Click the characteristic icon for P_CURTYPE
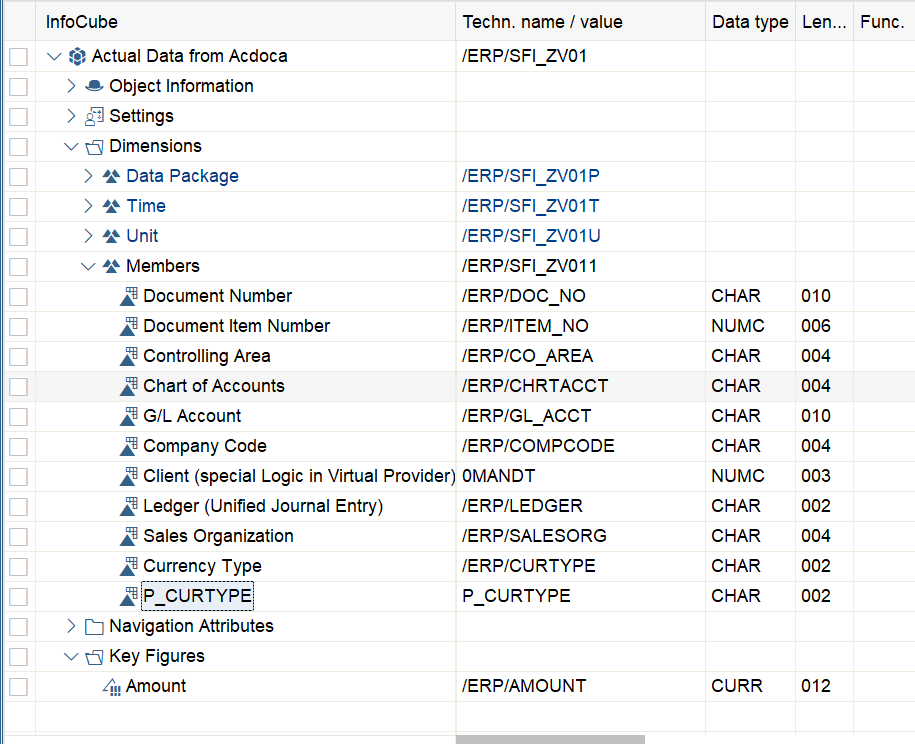Screen dimensions: 915x744 tap(128, 596)
